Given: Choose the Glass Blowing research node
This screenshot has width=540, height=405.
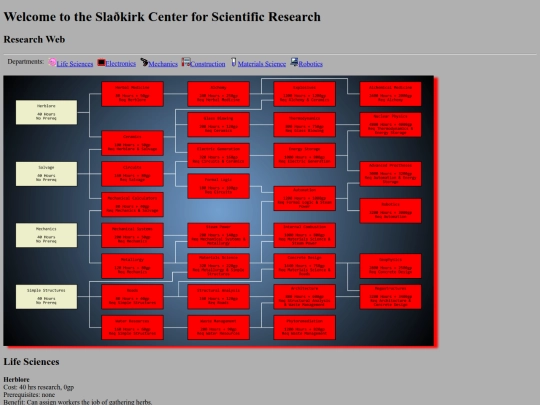Looking at the screenshot, I should tap(219, 125).
